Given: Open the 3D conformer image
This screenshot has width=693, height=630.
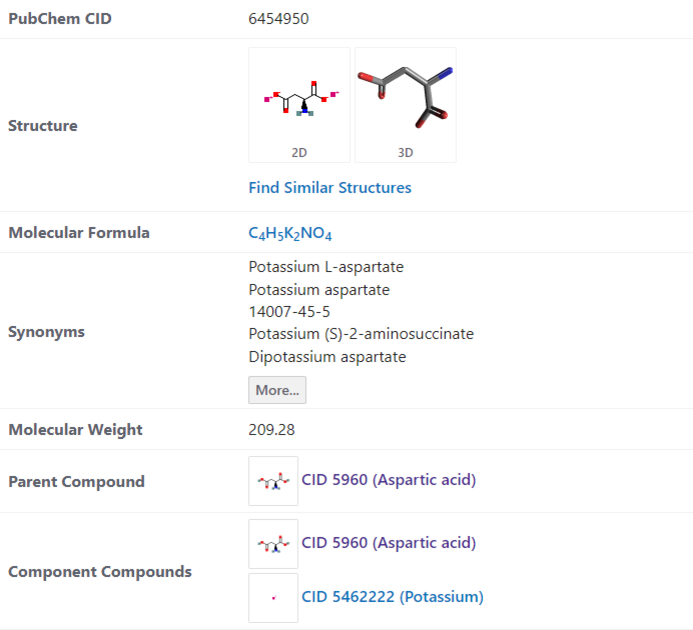Looking at the screenshot, I should pyautogui.click(x=405, y=96).
